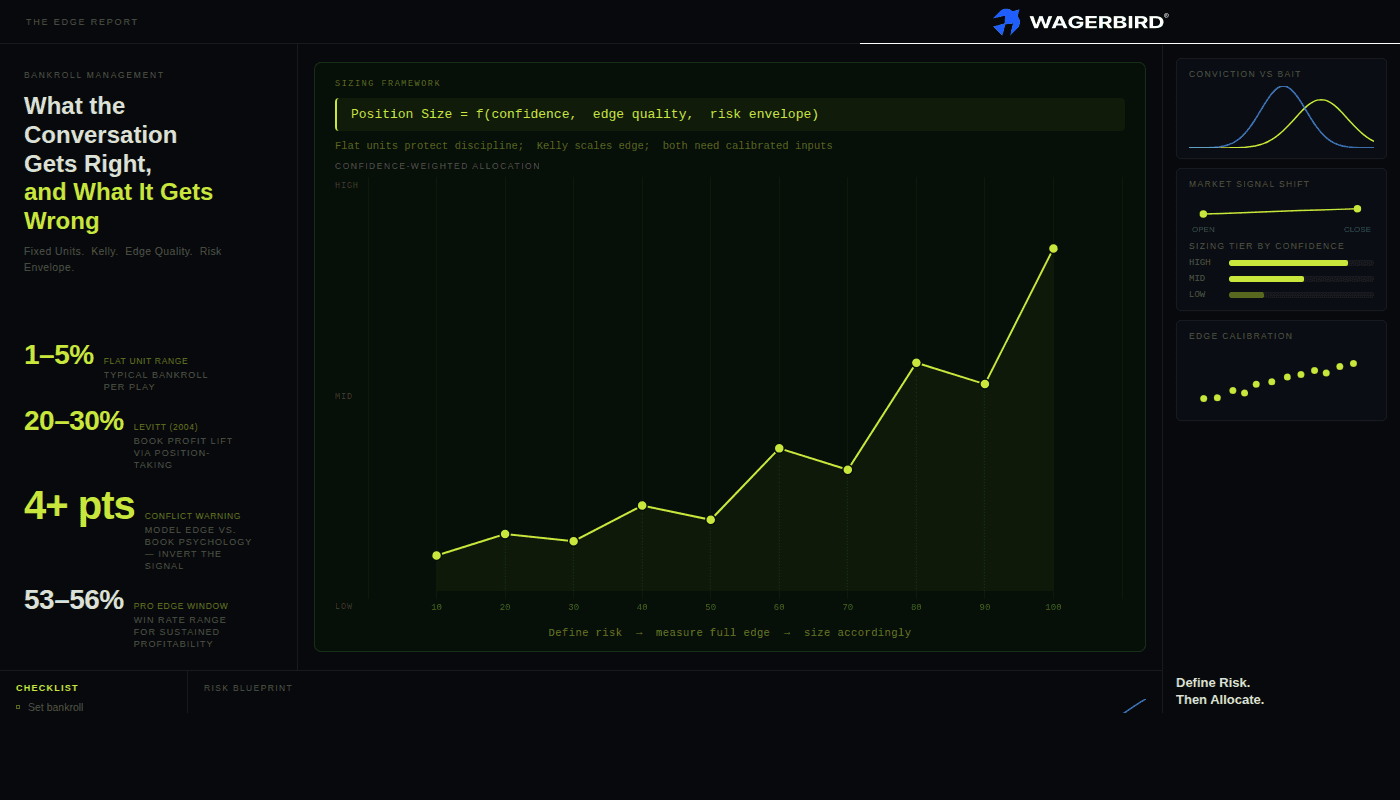
Task: Click the Set bankroll checklist text
Action: [x=56, y=707]
